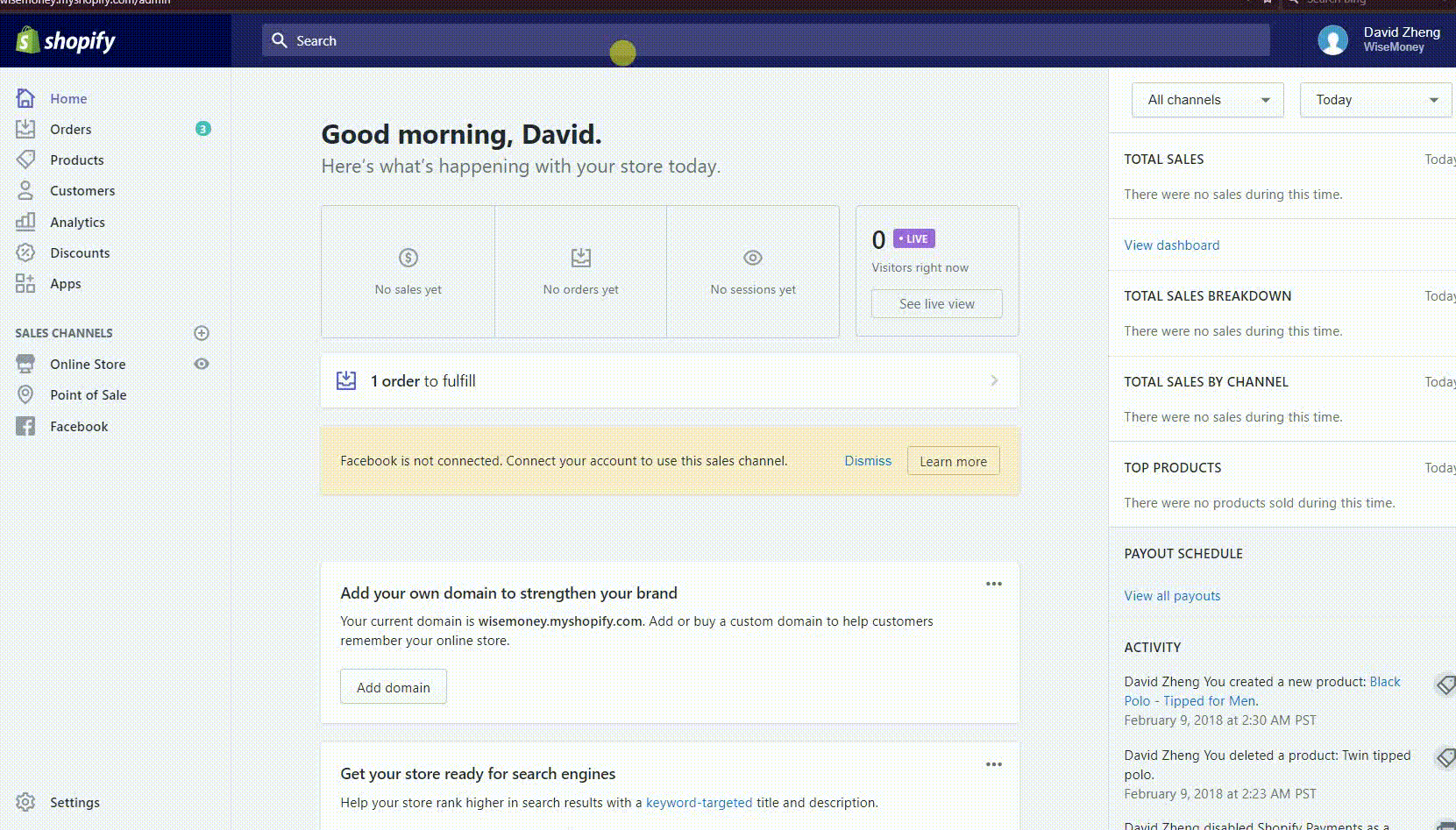Click the TOTAL SALES heading
The image size is (1456, 830).
(1164, 159)
